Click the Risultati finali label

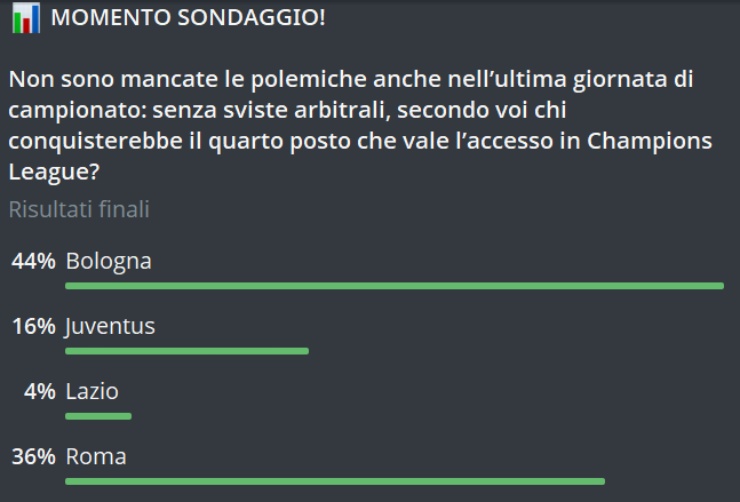pyautogui.click(x=79, y=210)
